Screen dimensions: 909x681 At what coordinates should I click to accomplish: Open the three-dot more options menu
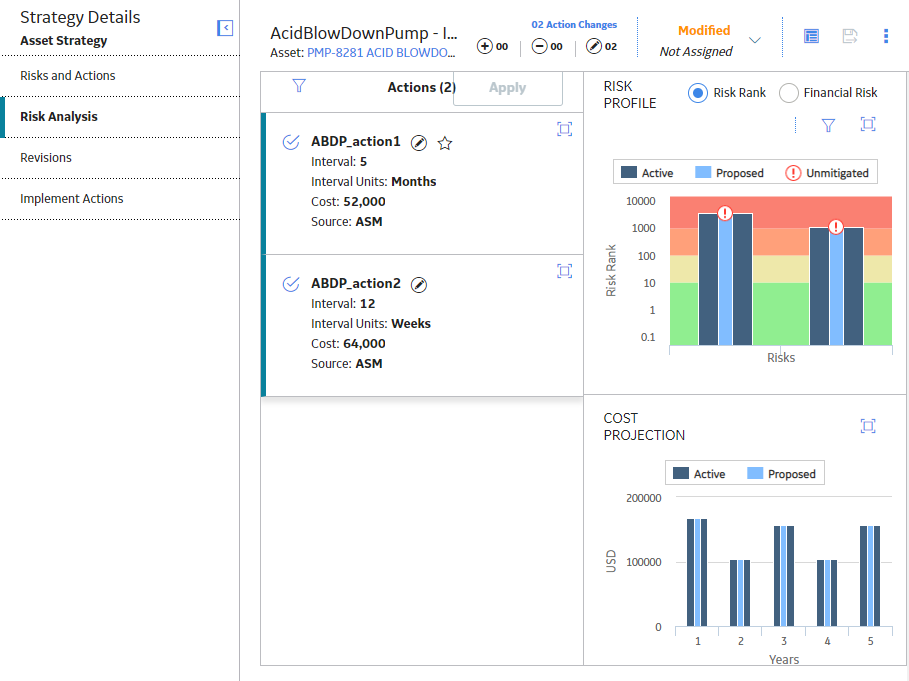pos(886,36)
